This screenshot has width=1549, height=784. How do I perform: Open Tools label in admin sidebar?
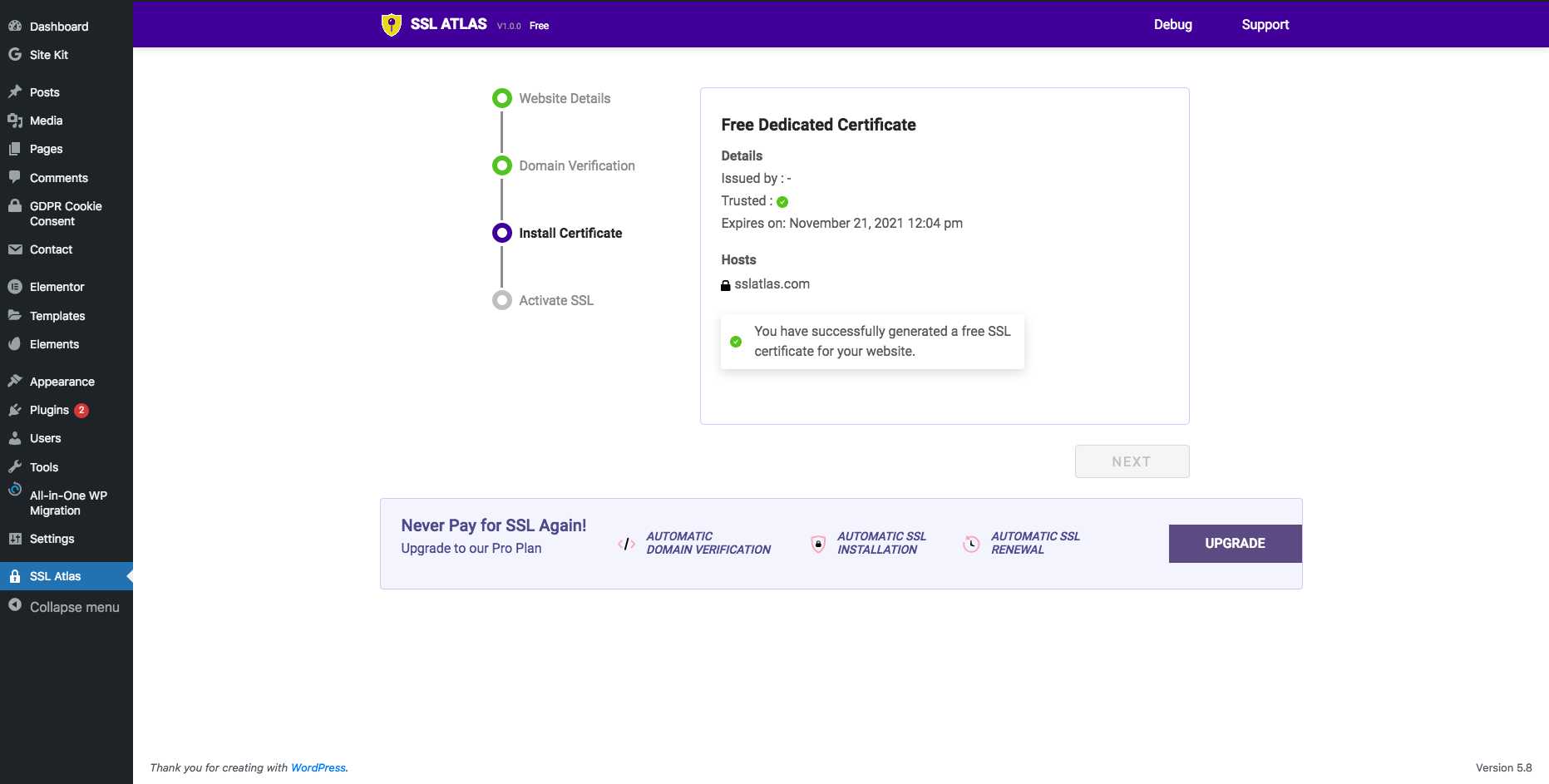click(x=44, y=467)
